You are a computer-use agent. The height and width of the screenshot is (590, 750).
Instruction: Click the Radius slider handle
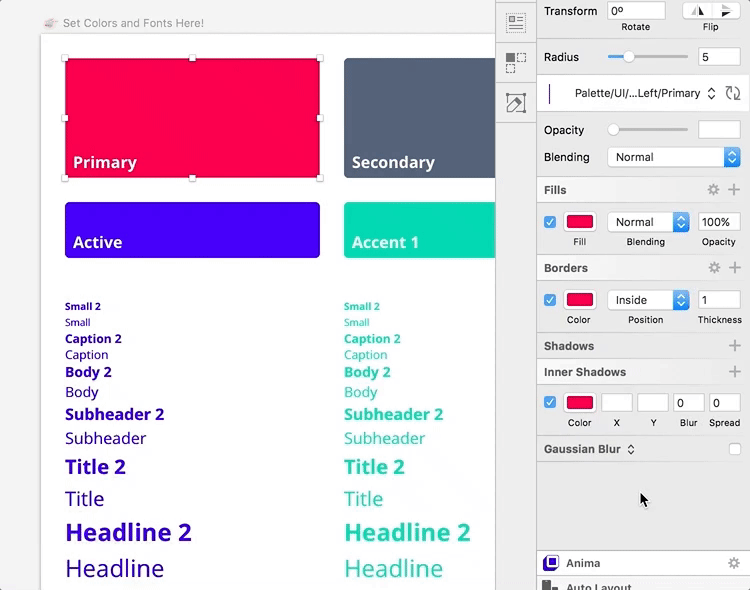coord(629,57)
